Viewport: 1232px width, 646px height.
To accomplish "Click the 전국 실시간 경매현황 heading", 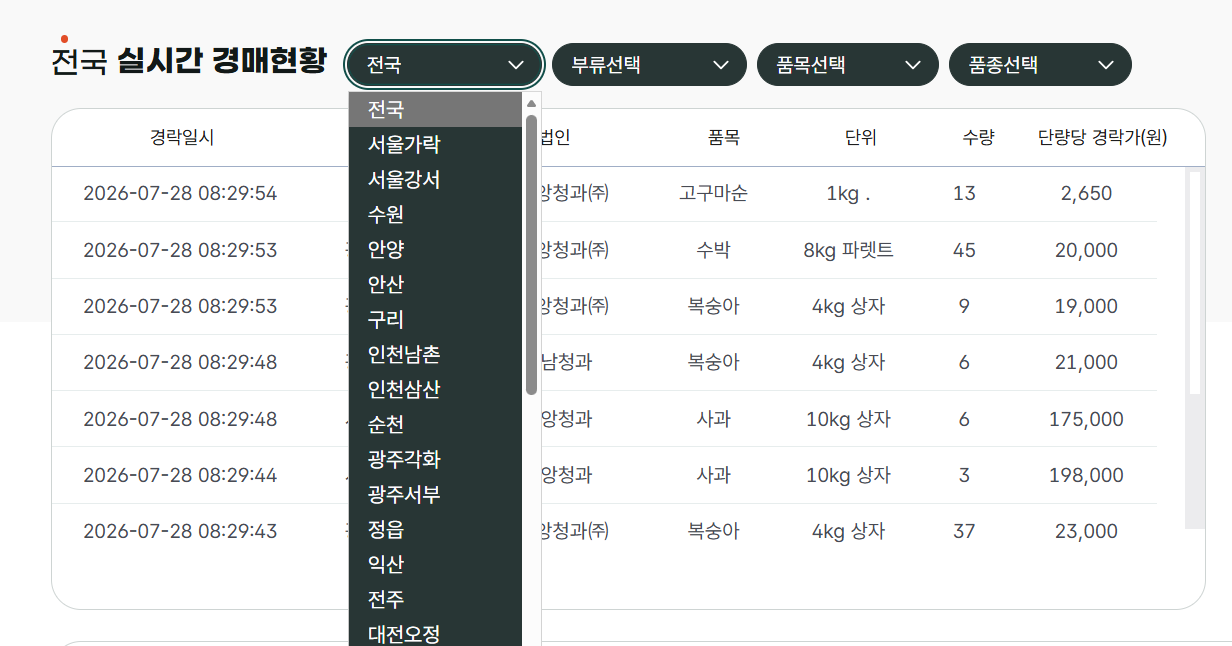I will point(189,62).
